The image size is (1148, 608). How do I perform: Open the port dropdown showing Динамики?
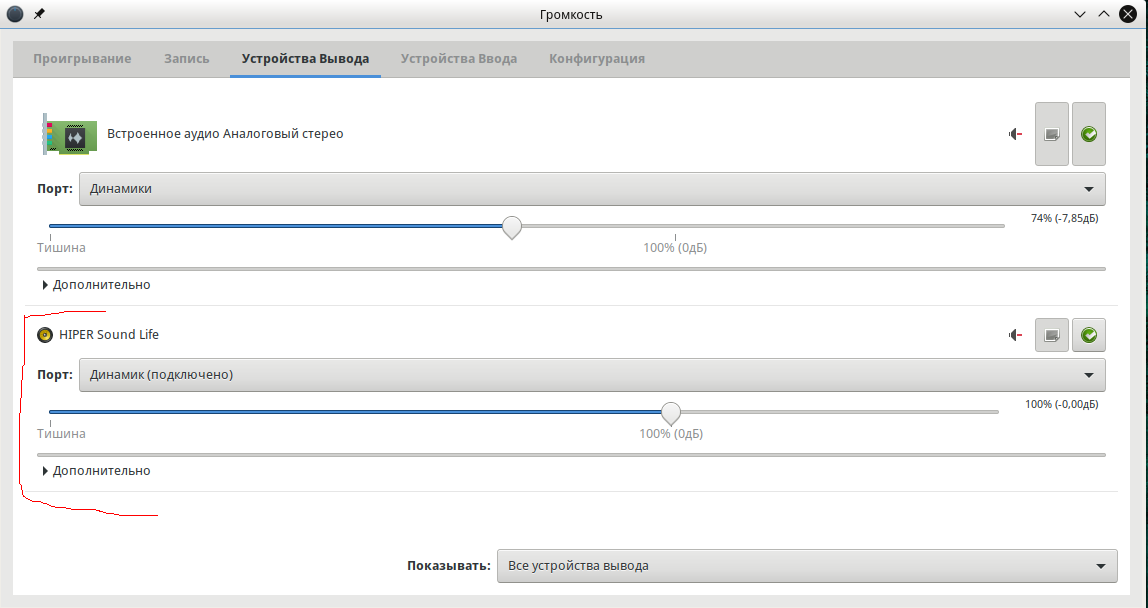[x=592, y=189]
